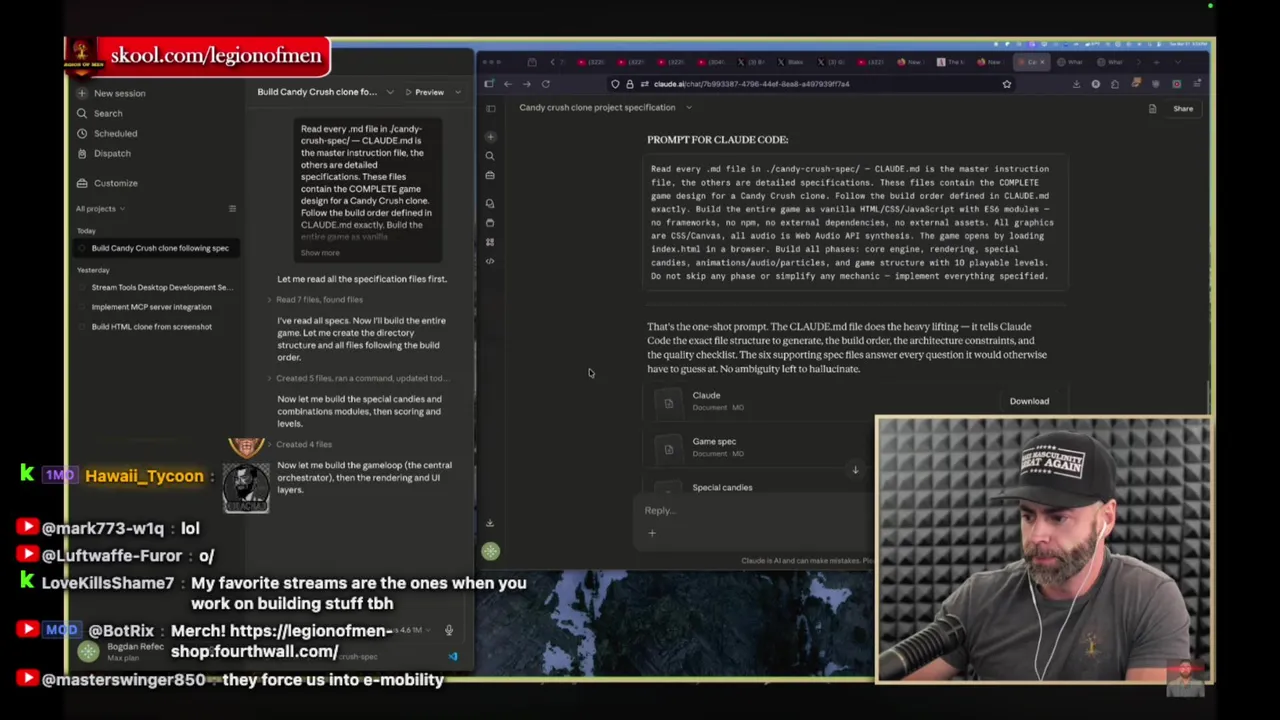Click the Preview button in the session header
The image size is (1280, 720).
pyautogui.click(x=425, y=92)
